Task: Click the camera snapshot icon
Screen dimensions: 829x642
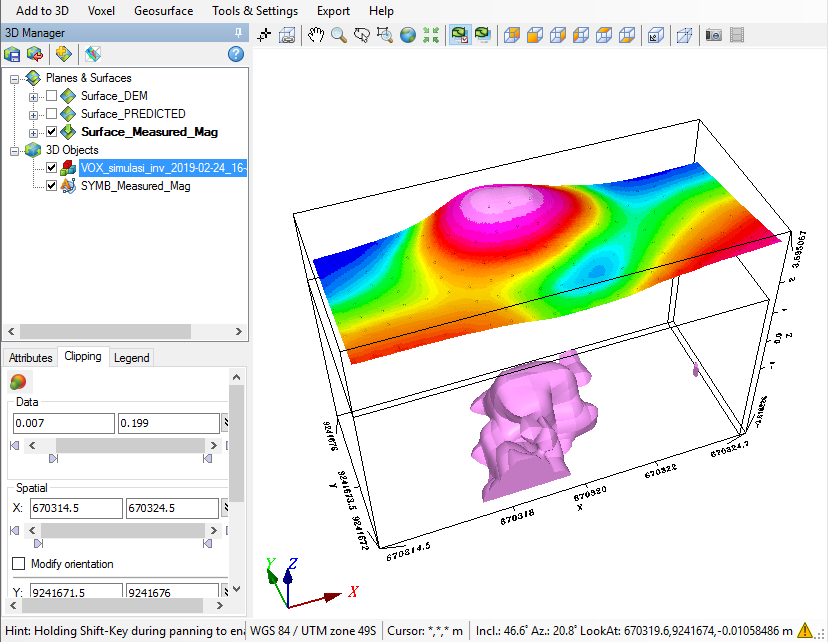Action: coord(714,35)
